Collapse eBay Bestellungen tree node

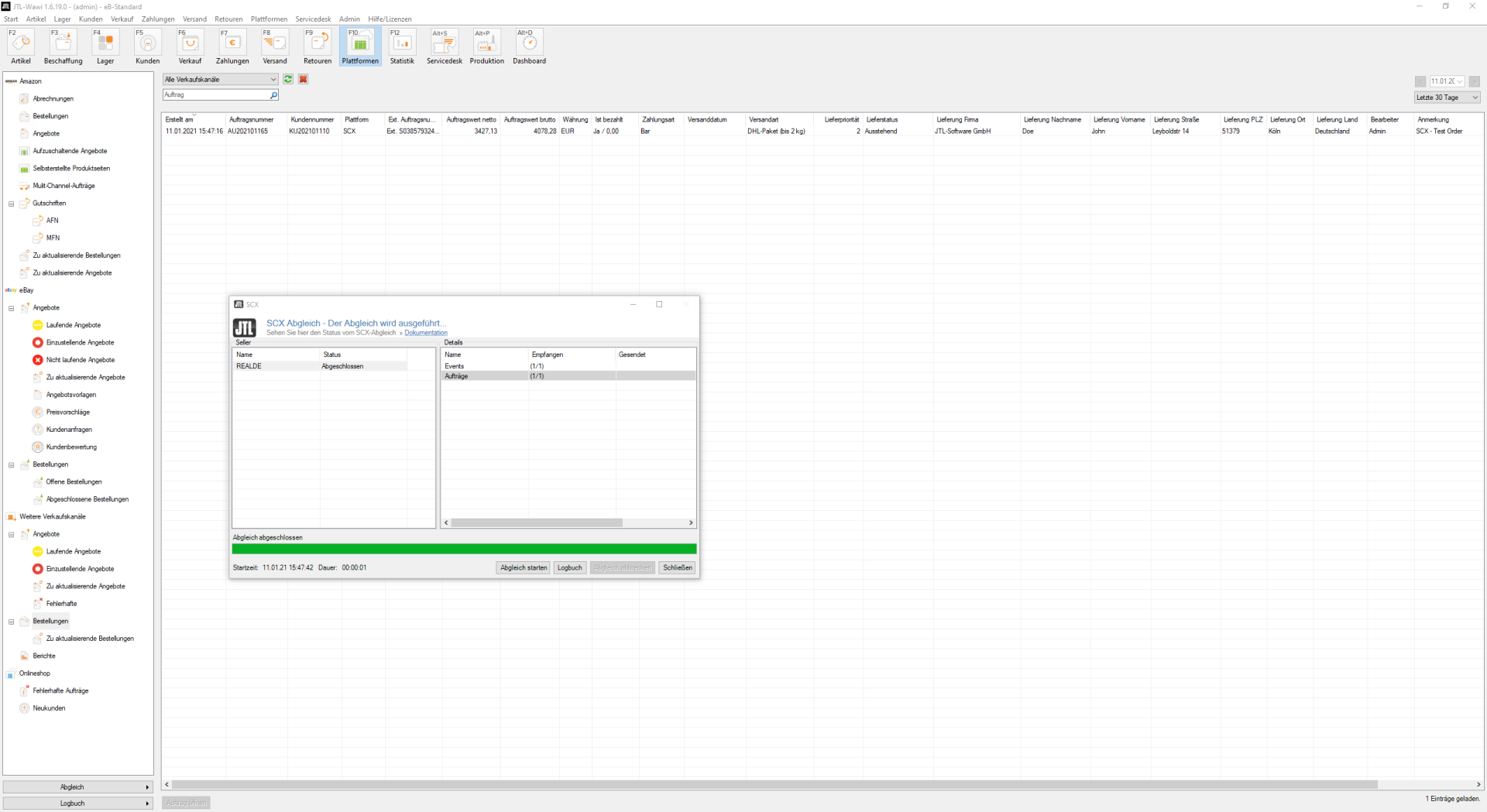12,465
